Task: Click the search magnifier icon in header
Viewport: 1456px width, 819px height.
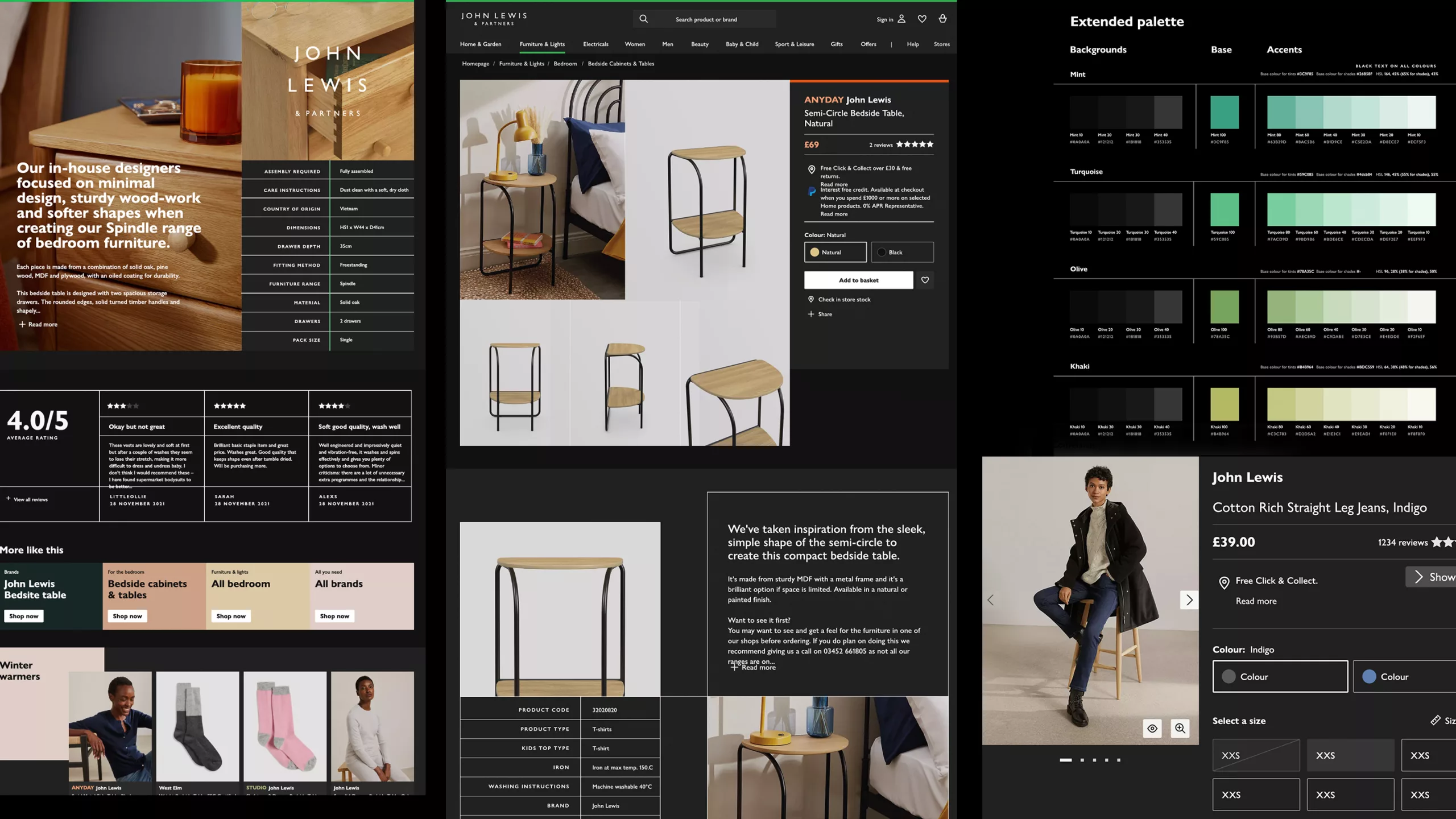Action: point(643,19)
